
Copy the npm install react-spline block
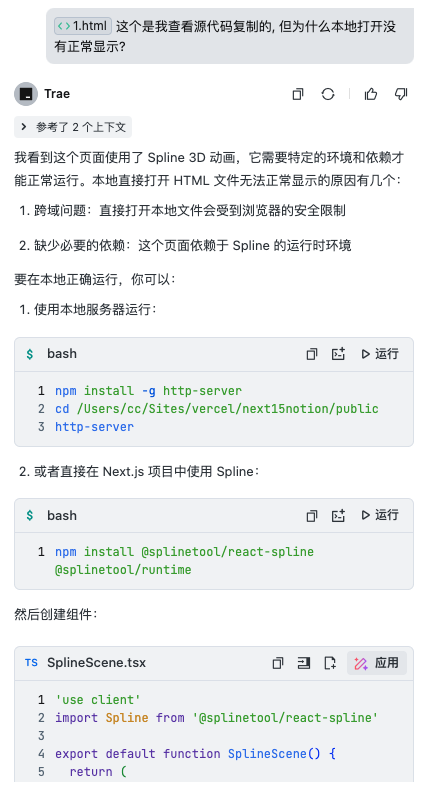click(x=312, y=515)
